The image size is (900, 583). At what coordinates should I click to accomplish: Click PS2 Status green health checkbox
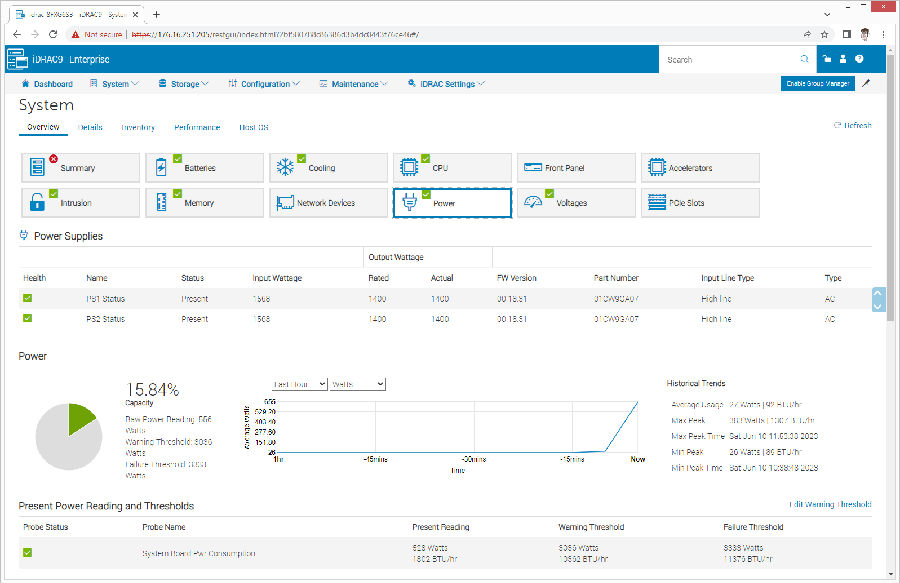pos(28,318)
